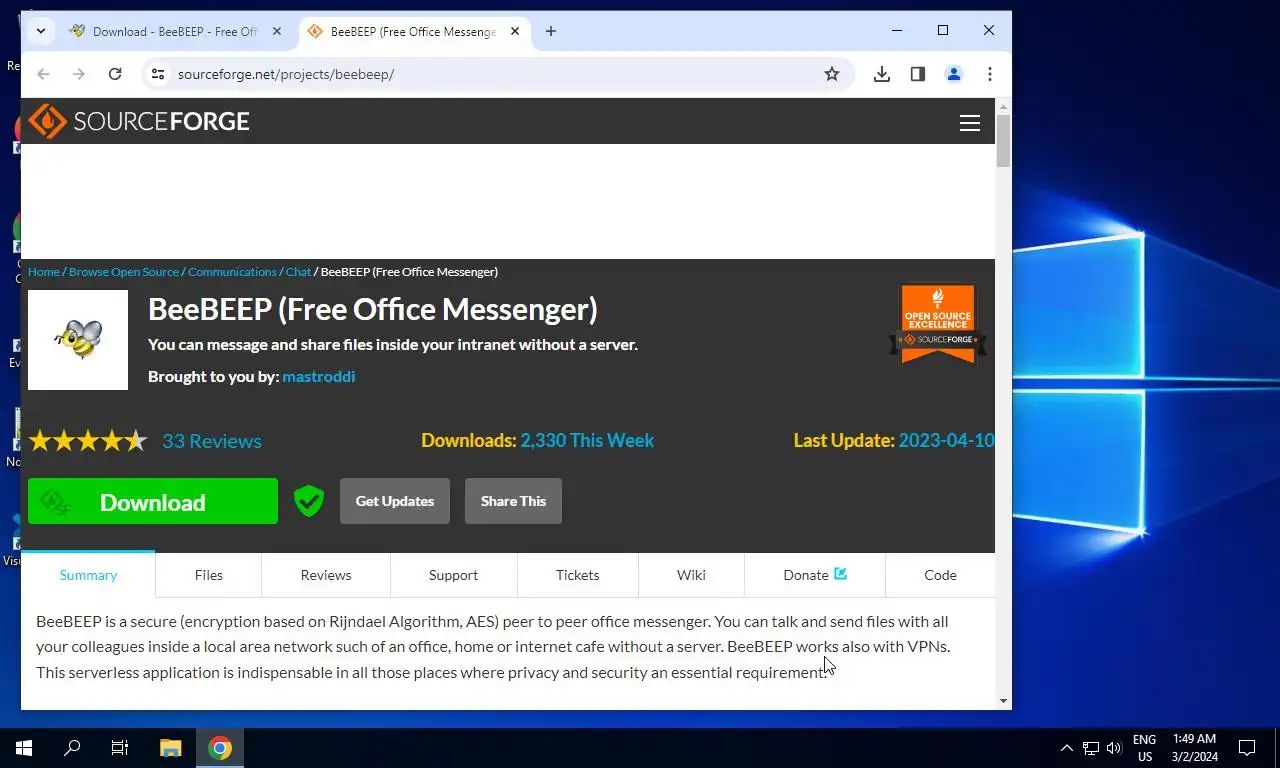Viewport: 1280px width, 768px height.
Task: Click the Get Updates button
Action: 395,501
